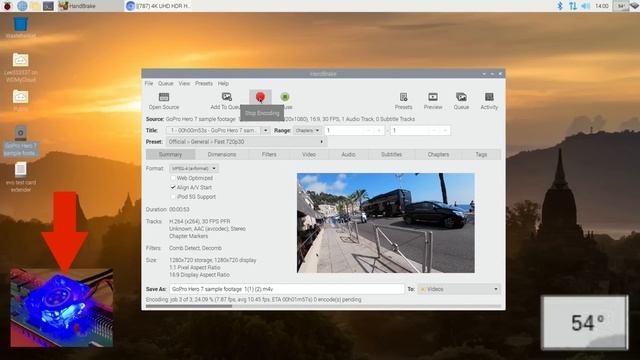The width and height of the screenshot is (640, 360).
Task: Click the Bluetooth tray icon
Action: [560, 6]
